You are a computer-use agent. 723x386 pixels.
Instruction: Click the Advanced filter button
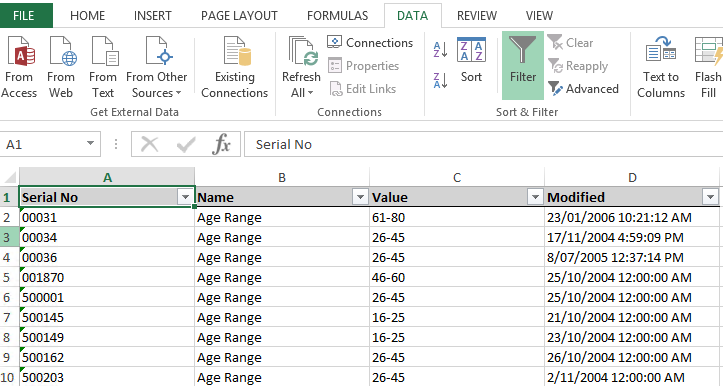584,89
